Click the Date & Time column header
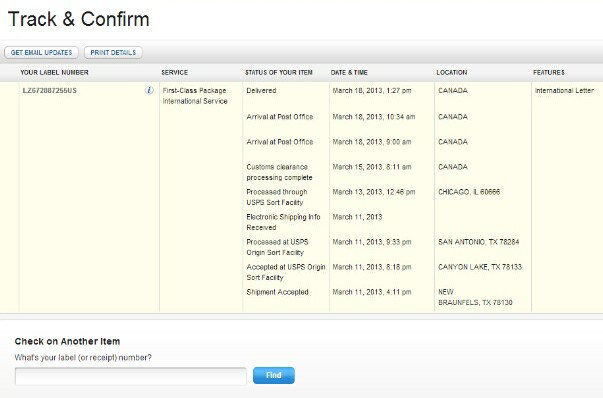Image resolution: width=603 pixels, height=398 pixels. pyautogui.click(x=349, y=72)
